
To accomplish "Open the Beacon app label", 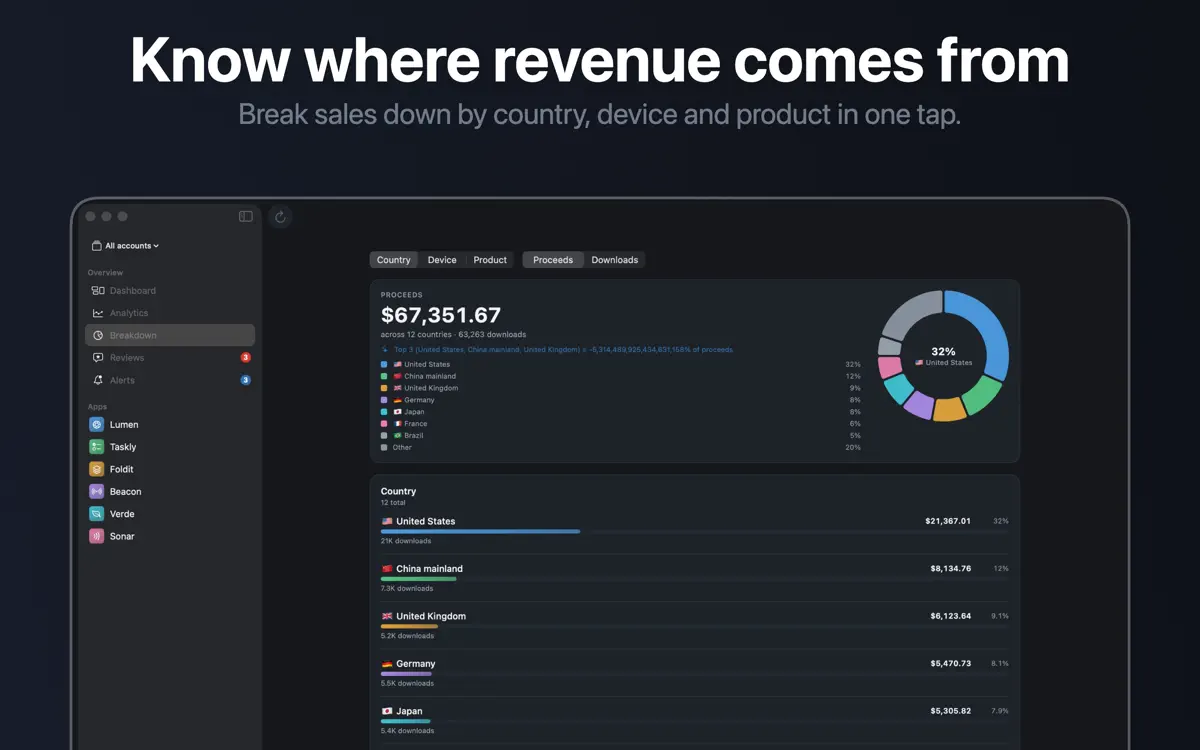I will tap(126, 492).
